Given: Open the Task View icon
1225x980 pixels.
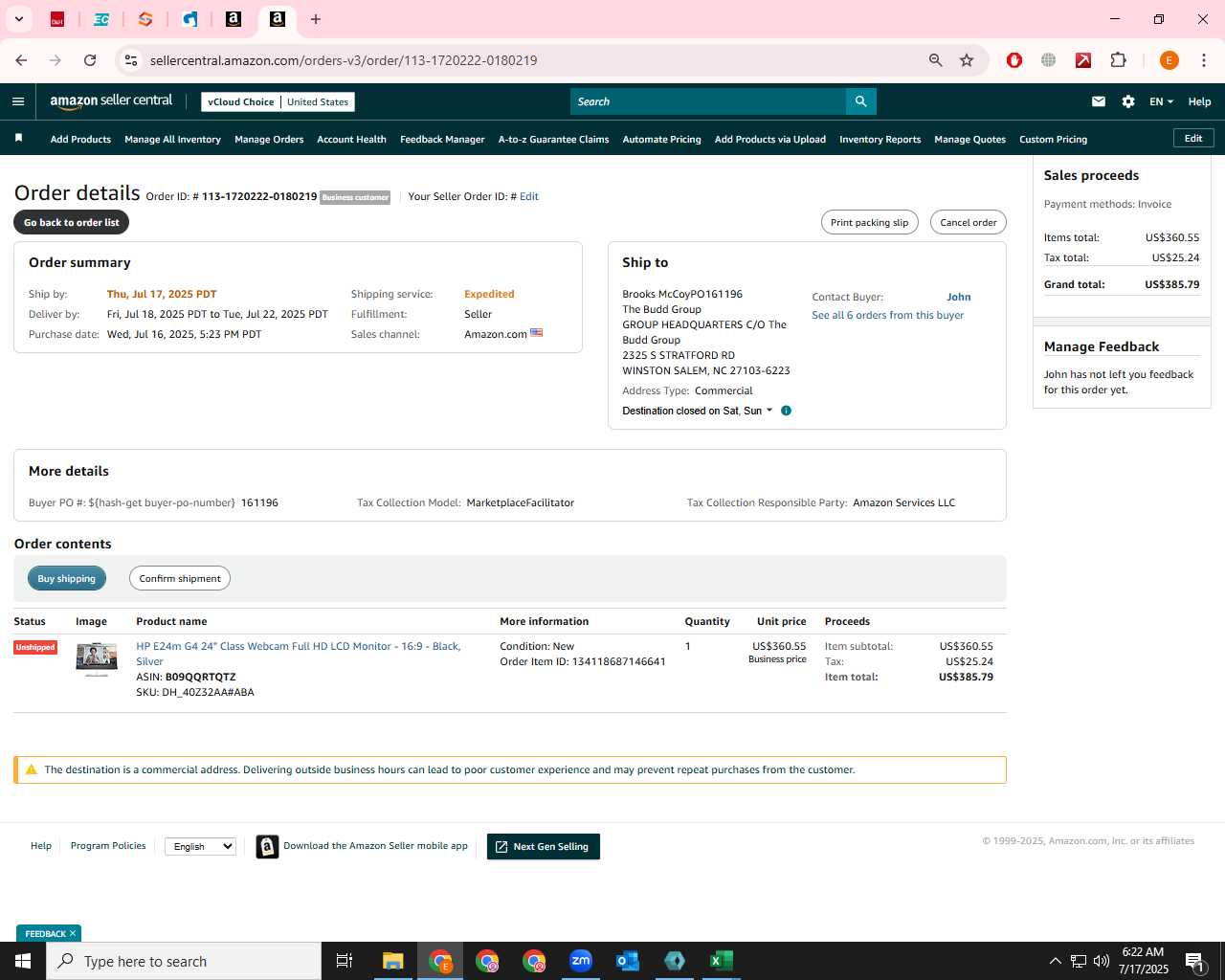Looking at the screenshot, I should point(345,961).
